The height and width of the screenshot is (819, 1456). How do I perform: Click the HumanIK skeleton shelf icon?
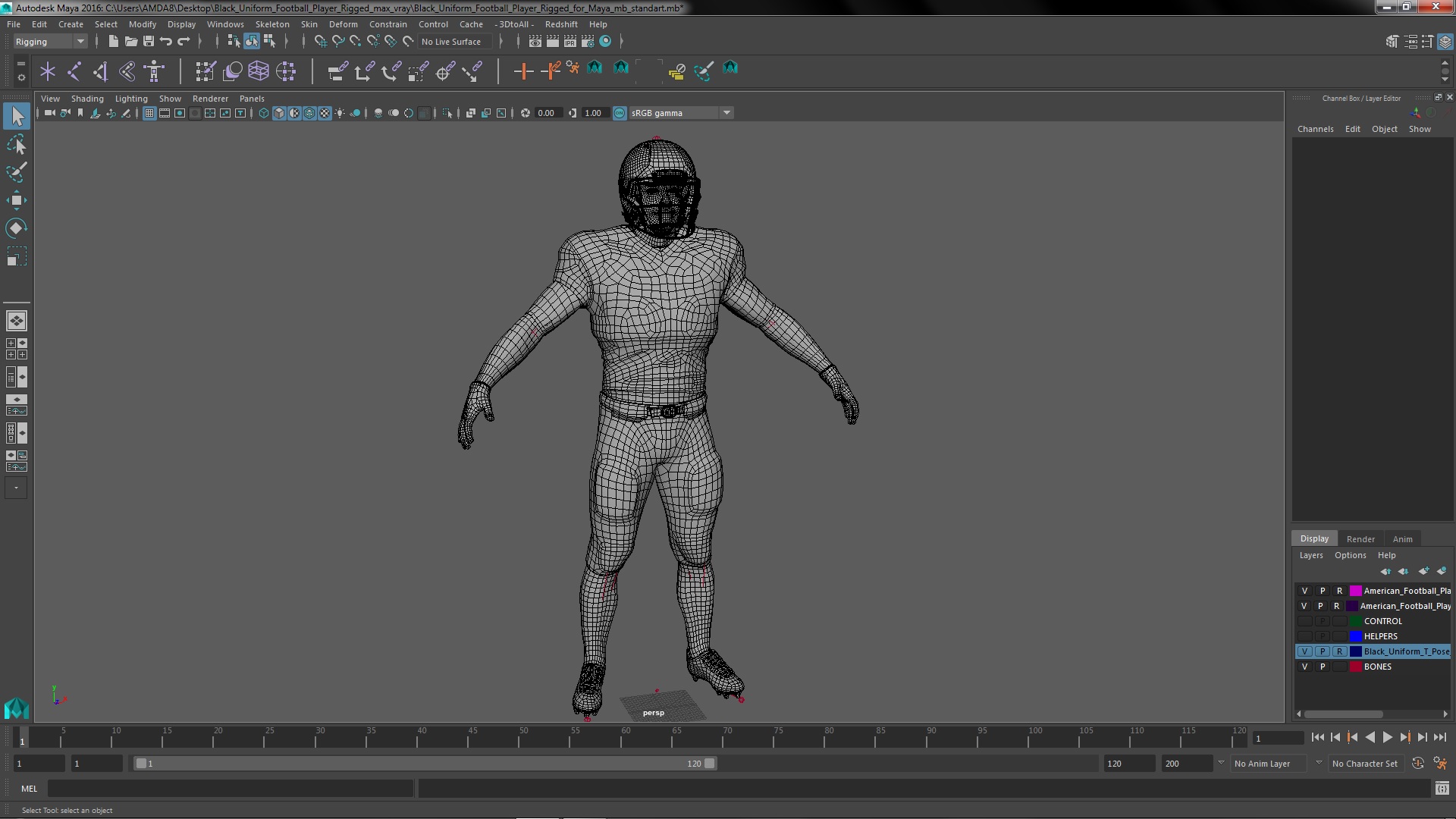click(x=155, y=71)
